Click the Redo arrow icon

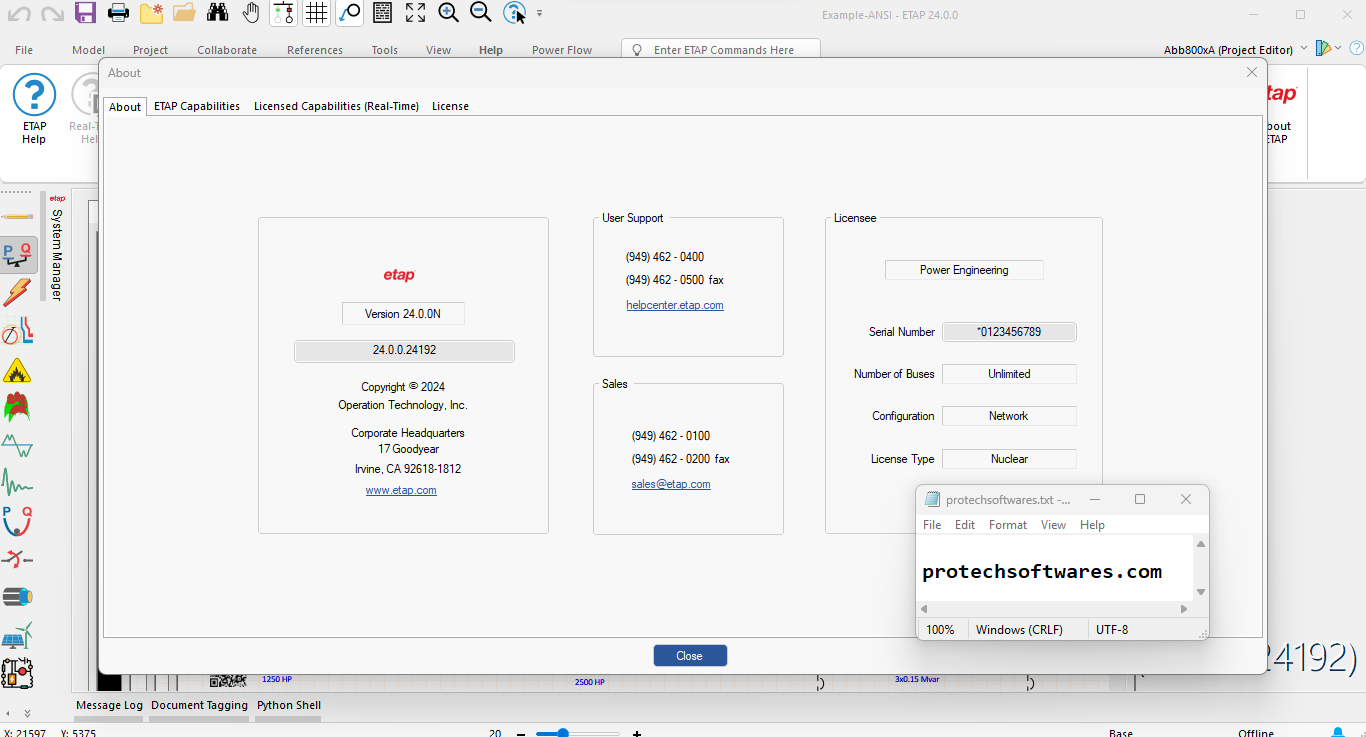pyautogui.click(x=53, y=14)
